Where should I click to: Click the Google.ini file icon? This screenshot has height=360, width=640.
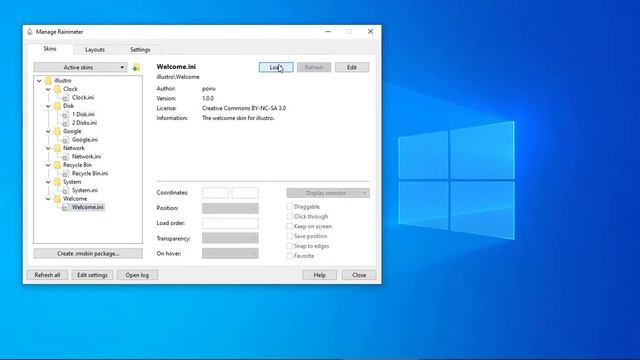point(65,140)
